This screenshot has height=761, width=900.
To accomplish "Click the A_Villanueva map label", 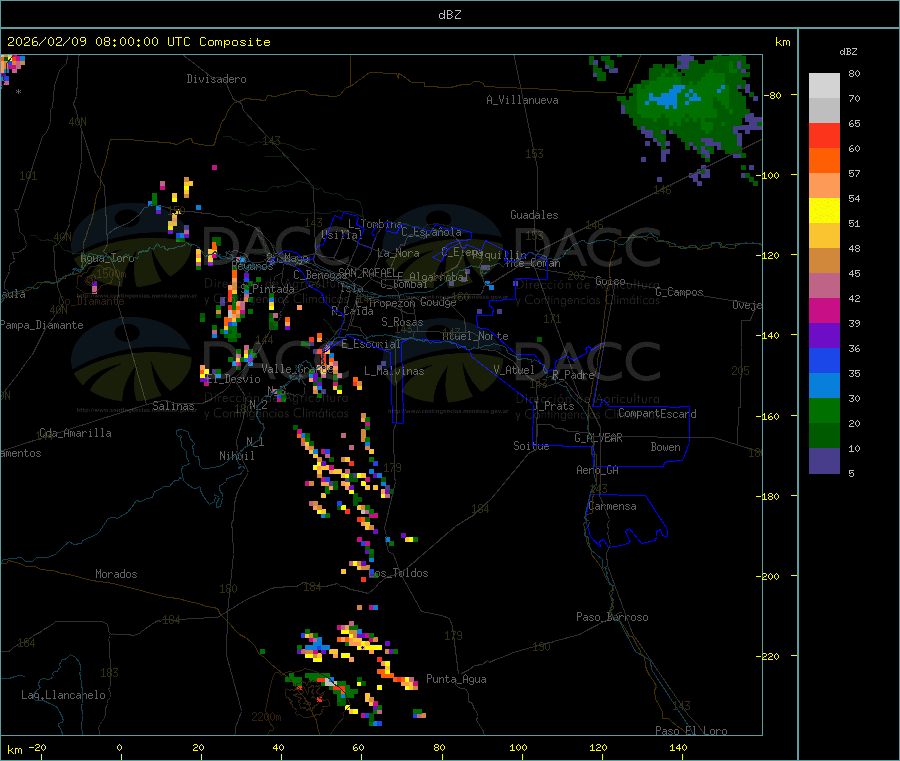I will (522, 100).
